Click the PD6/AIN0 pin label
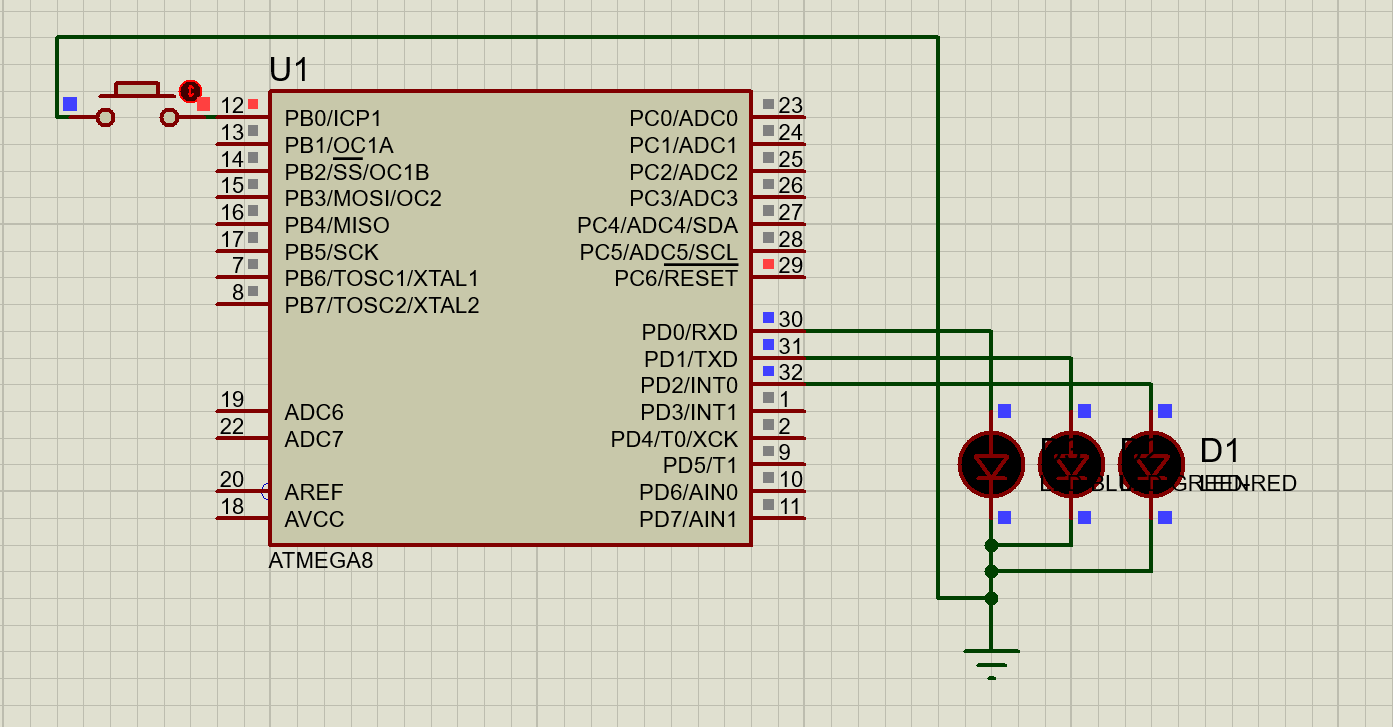 (689, 492)
